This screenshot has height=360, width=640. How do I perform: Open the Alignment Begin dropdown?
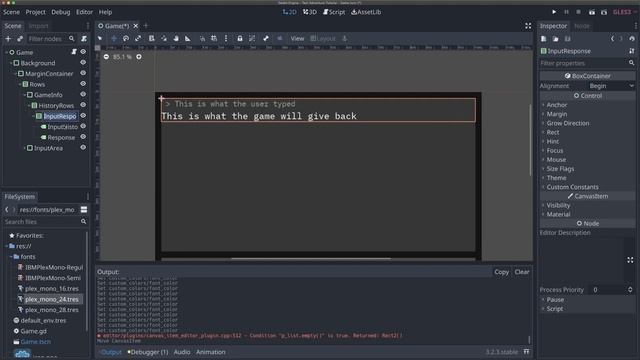pos(611,86)
